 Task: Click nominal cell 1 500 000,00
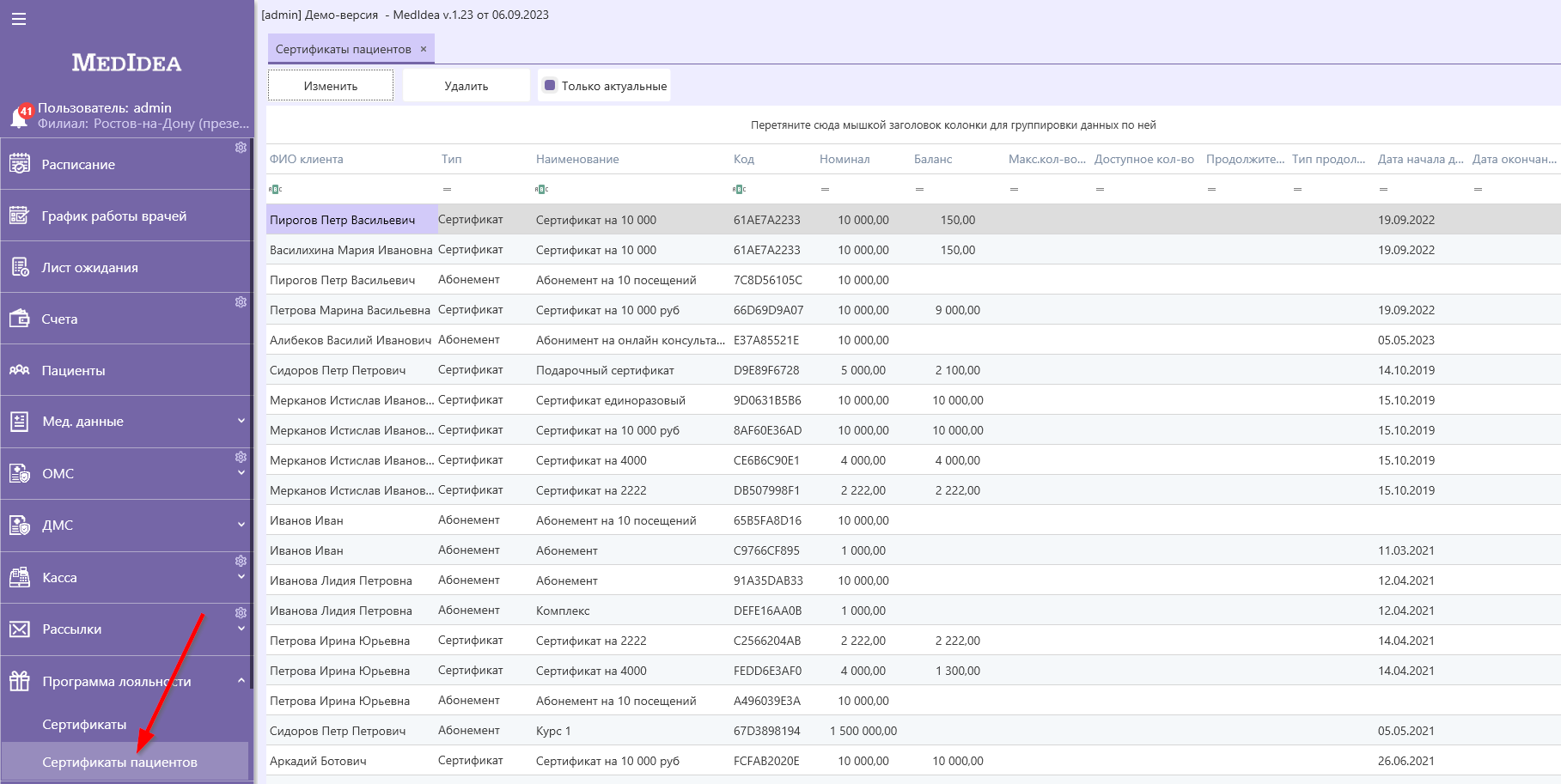863,731
